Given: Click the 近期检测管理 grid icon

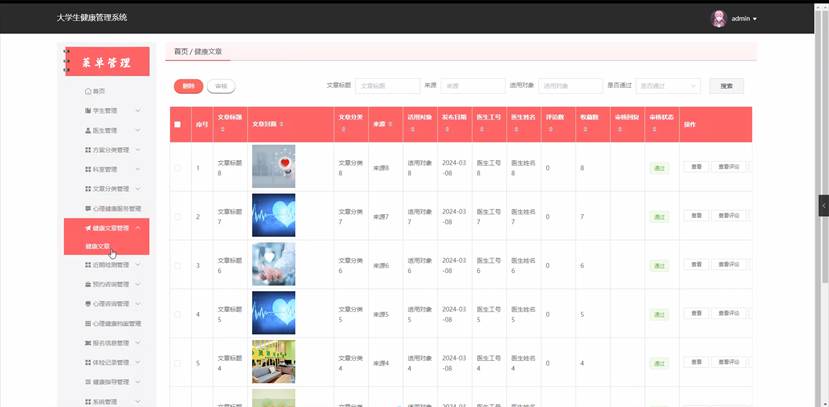Looking at the screenshot, I should 88,265.
